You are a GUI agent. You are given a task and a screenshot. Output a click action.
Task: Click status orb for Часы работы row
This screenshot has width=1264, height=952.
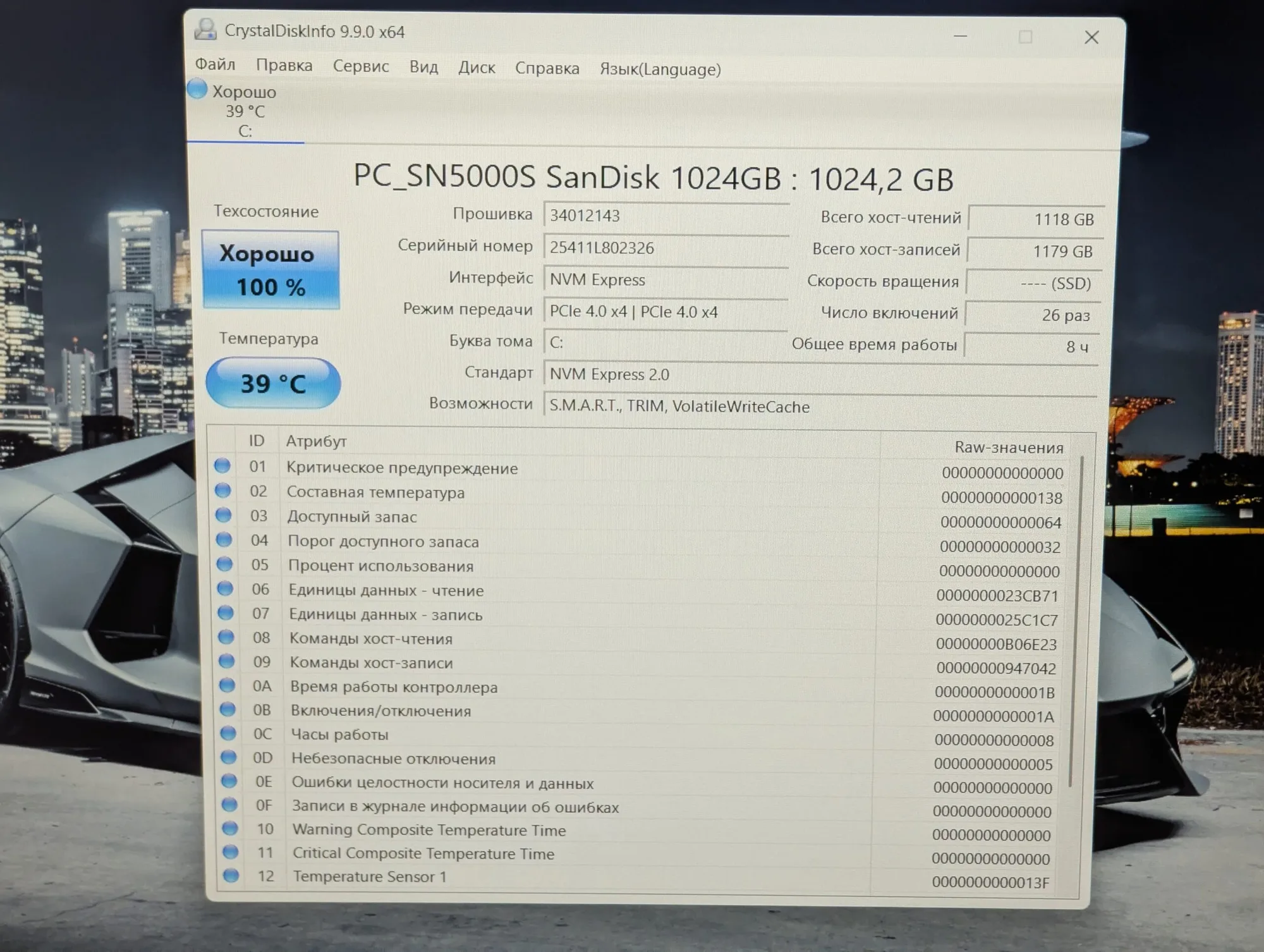(x=228, y=733)
